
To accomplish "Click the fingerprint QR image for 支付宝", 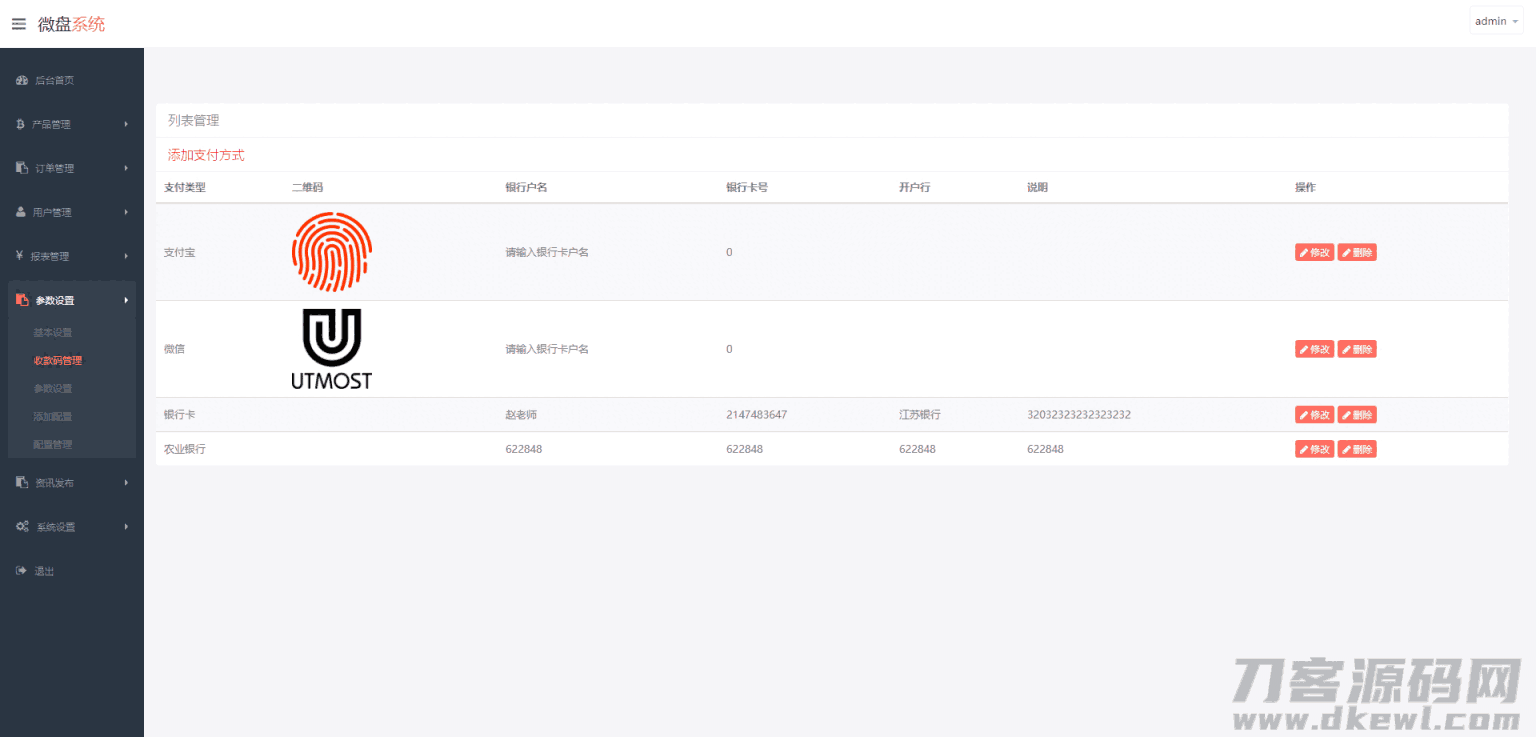I will point(332,252).
